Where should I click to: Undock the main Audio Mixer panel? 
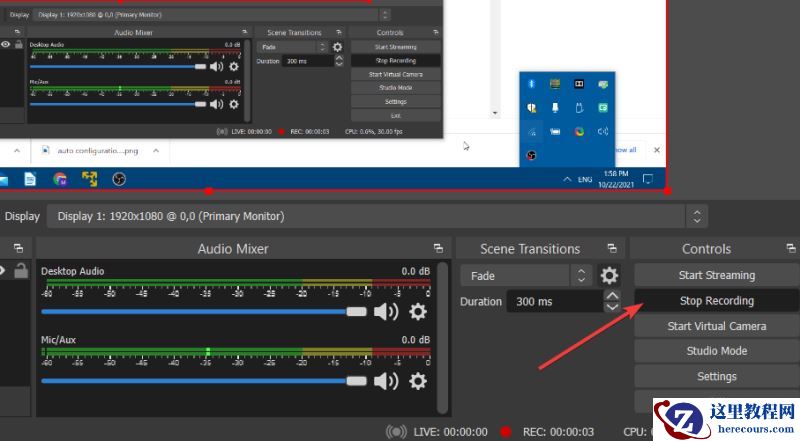tap(438, 249)
